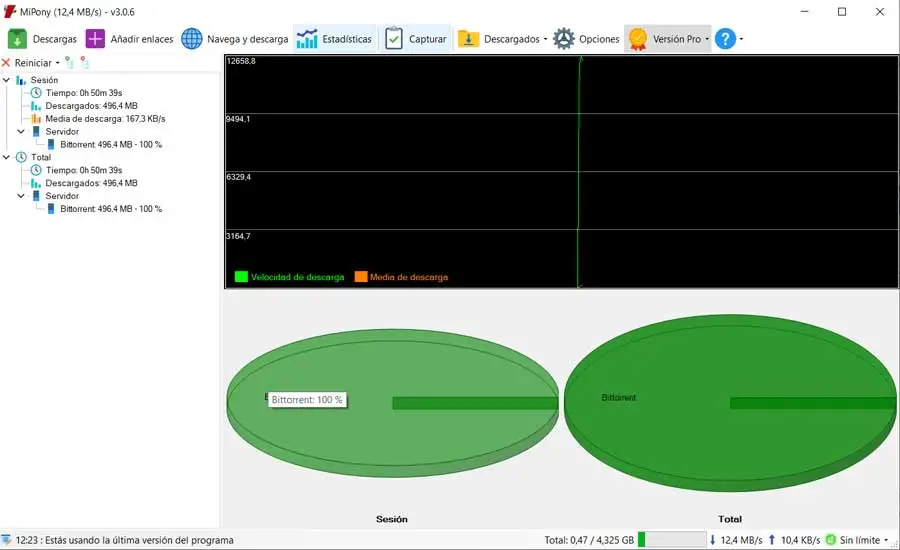Select 'Media de descarga: 167,3 KB/s' row
The width and height of the screenshot is (900, 550).
pos(105,118)
